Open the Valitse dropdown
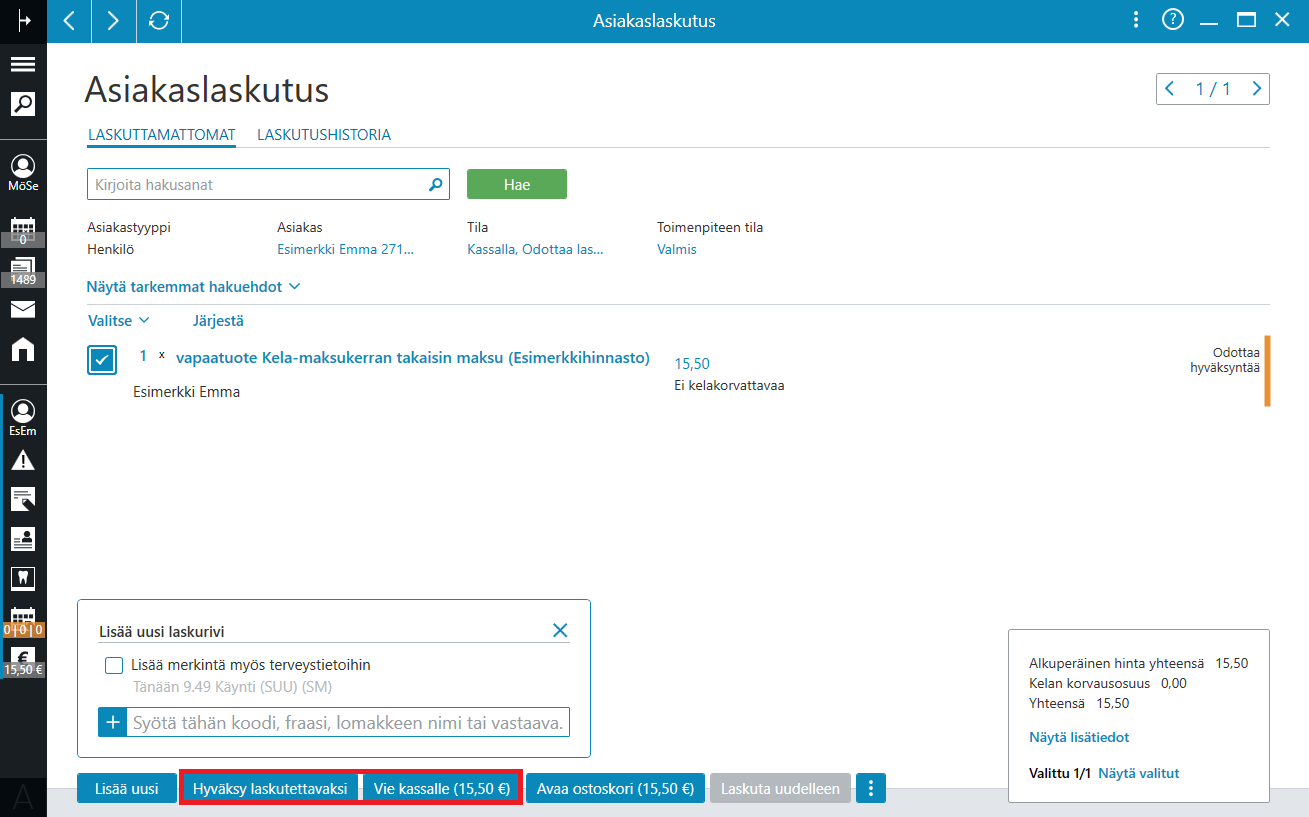This screenshot has height=817, width=1309. (118, 321)
